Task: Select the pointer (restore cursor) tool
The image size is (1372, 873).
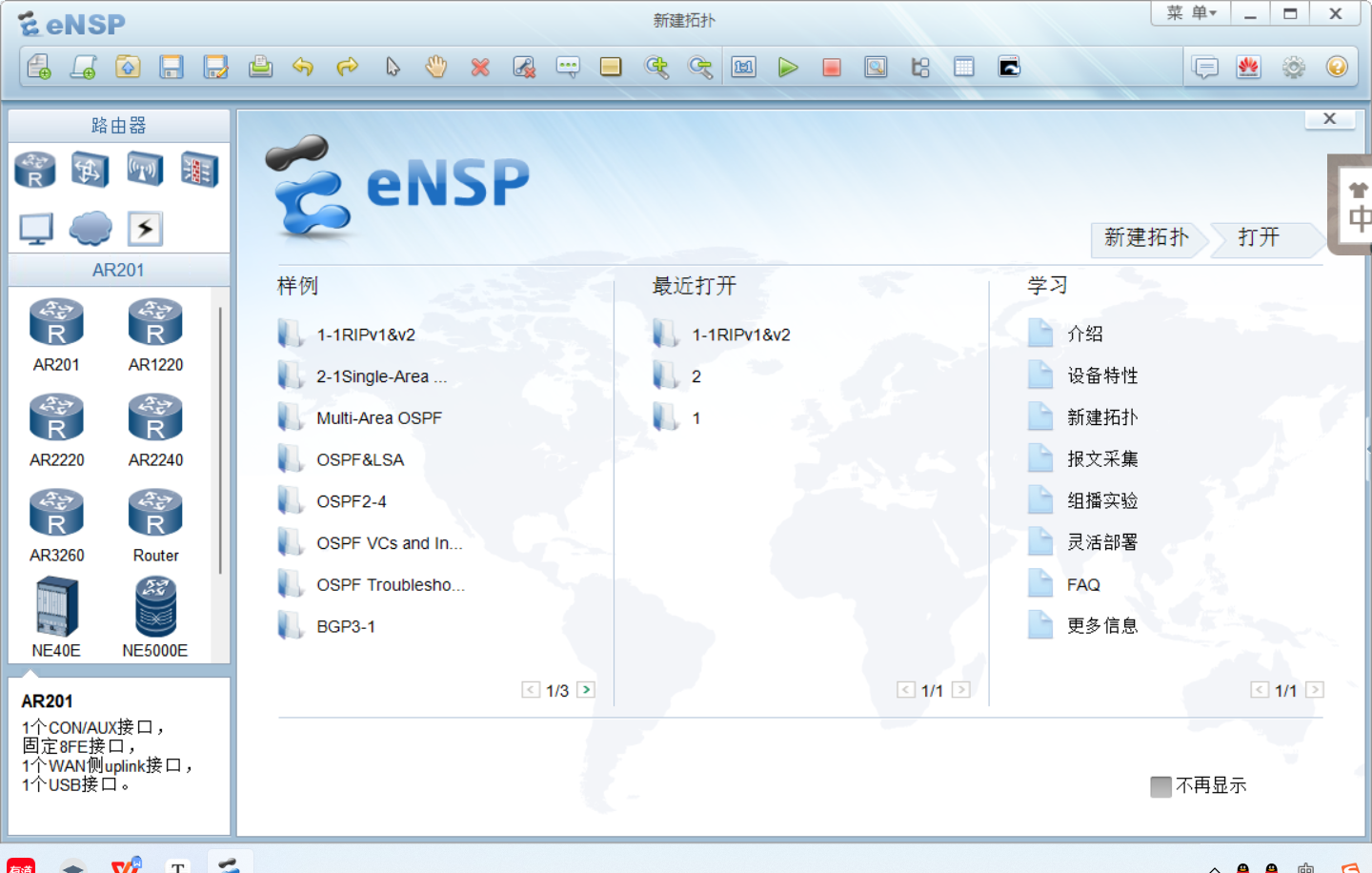Action: [393, 67]
